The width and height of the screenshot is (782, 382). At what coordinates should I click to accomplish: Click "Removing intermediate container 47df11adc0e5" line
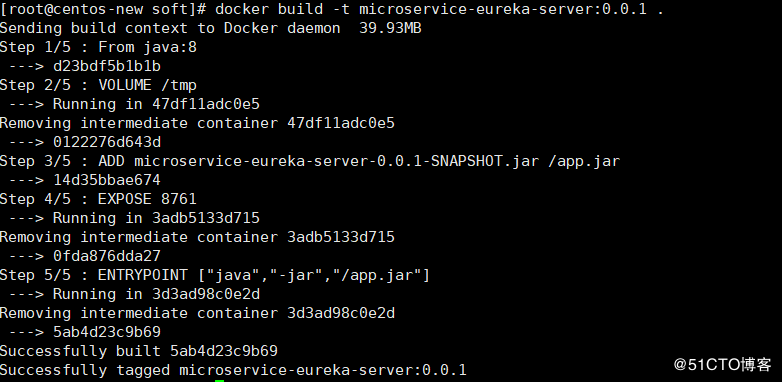pos(197,123)
